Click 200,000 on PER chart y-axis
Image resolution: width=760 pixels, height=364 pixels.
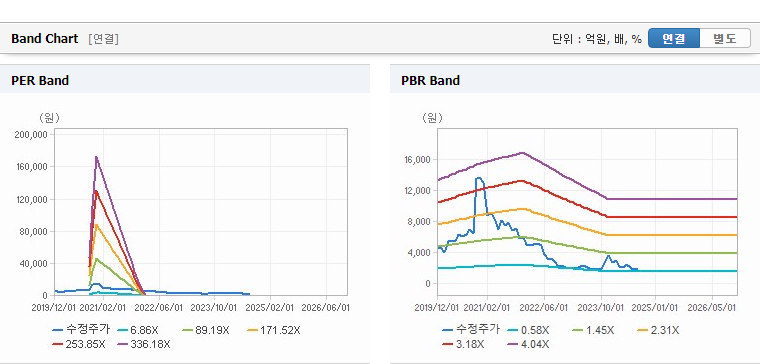pos(31,134)
